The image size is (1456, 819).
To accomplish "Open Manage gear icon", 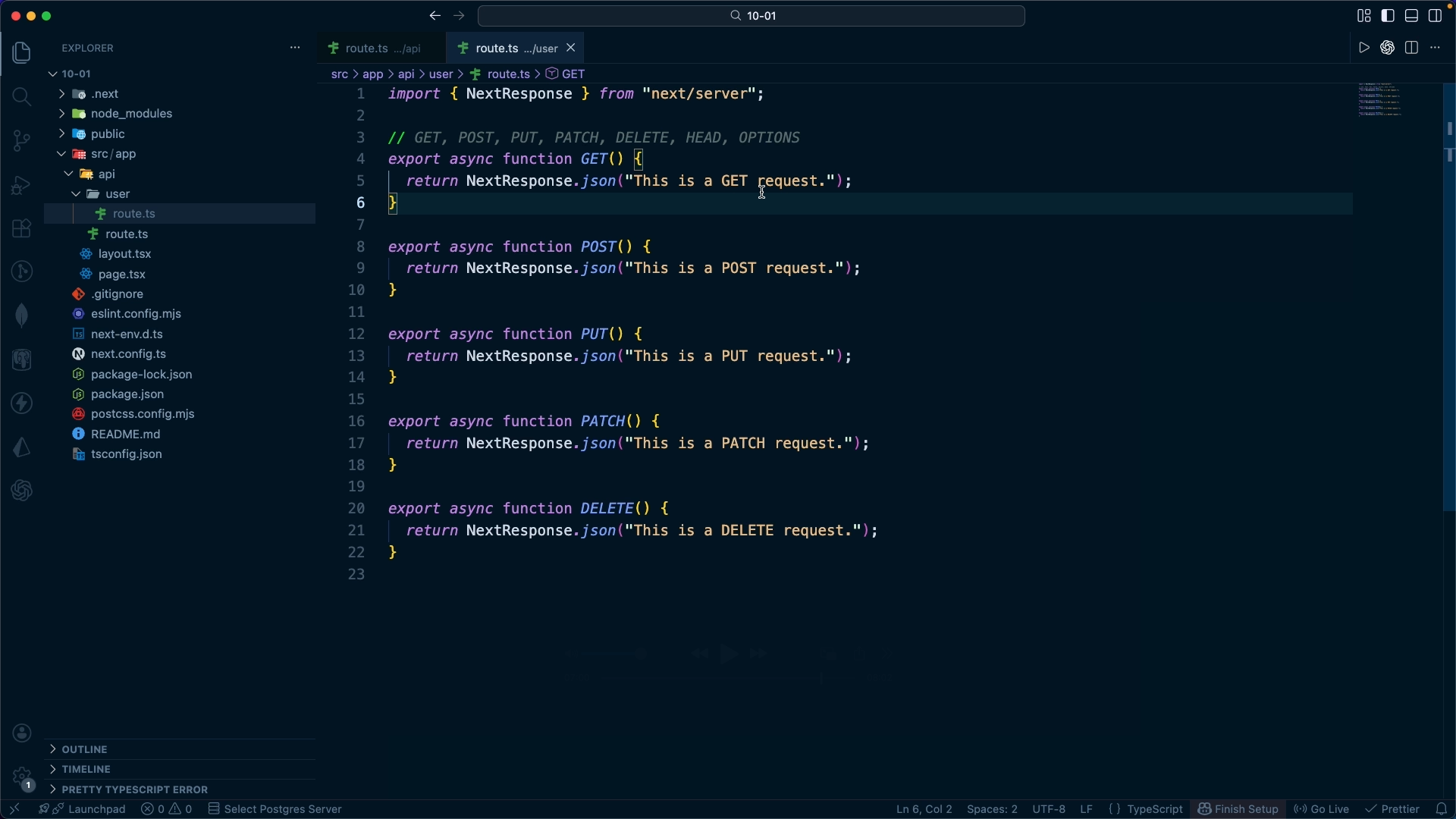I will [x=22, y=777].
